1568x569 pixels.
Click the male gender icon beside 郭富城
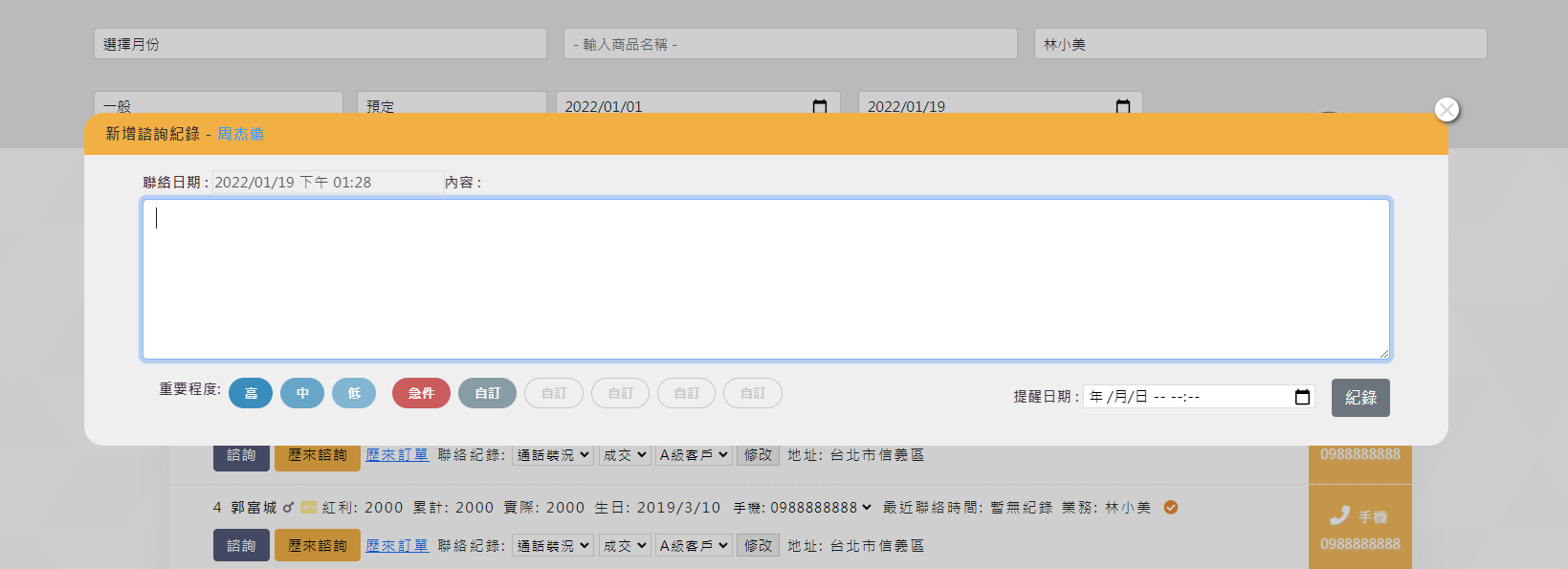pos(288,508)
